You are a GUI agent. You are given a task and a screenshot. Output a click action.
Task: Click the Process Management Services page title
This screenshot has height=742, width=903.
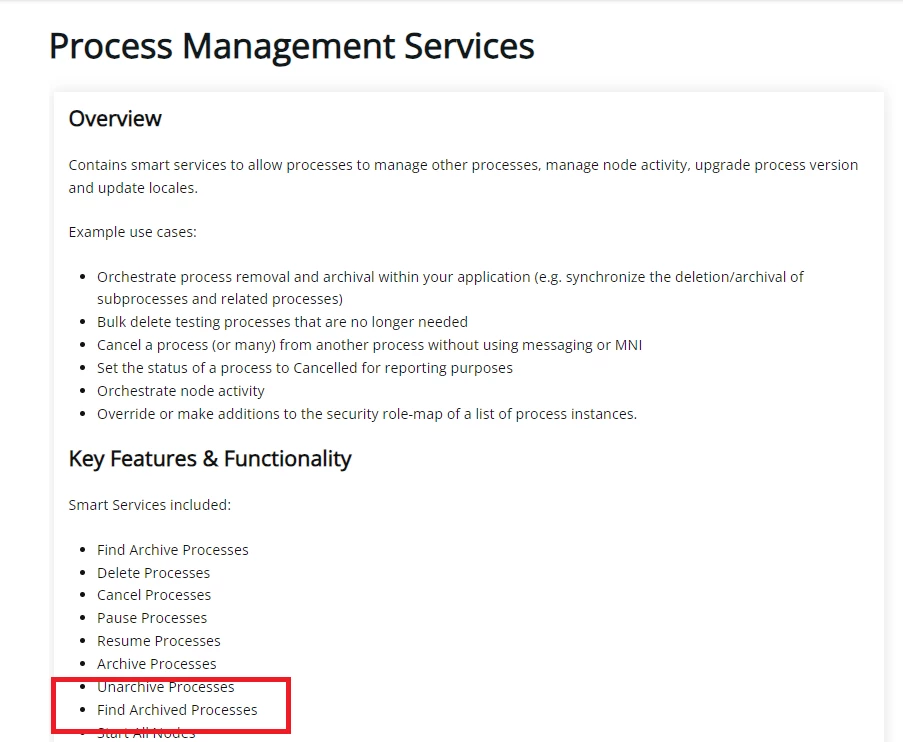(x=292, y=46)
